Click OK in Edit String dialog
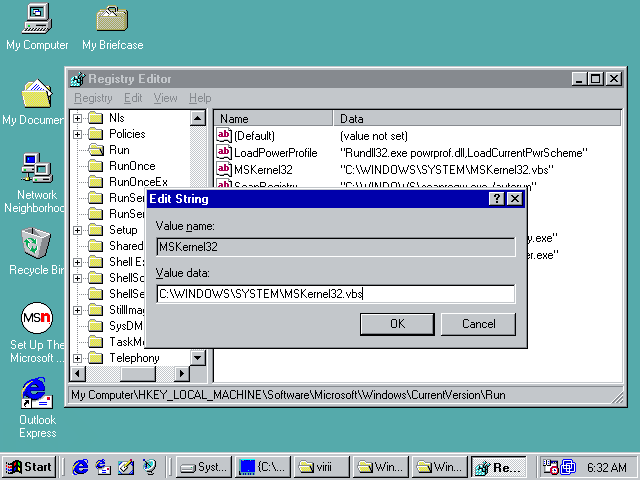 397,324
